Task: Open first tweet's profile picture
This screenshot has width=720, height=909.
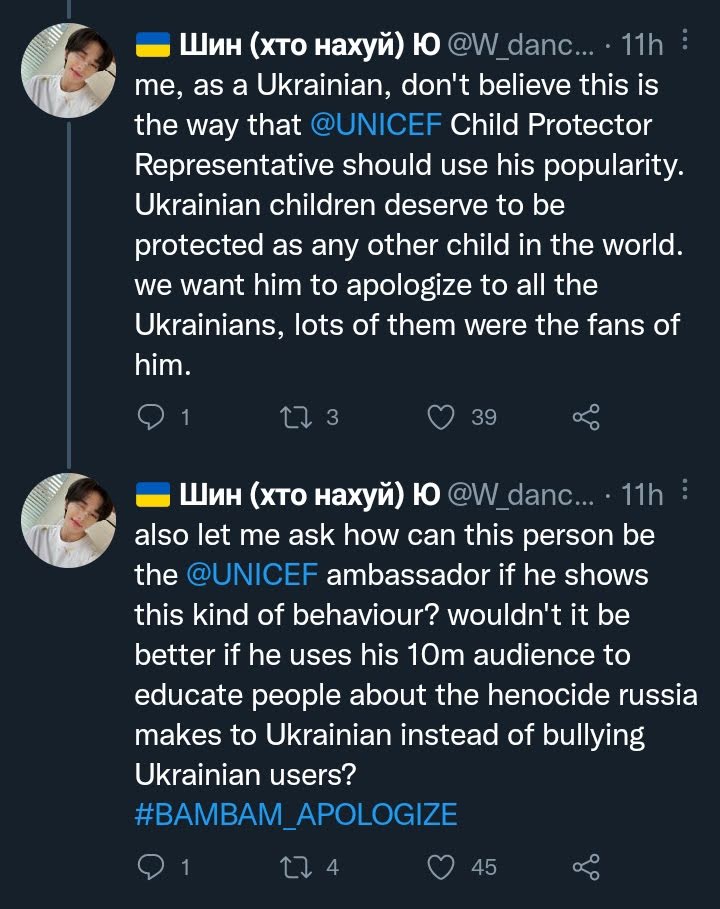Action: tap(68, 68)
